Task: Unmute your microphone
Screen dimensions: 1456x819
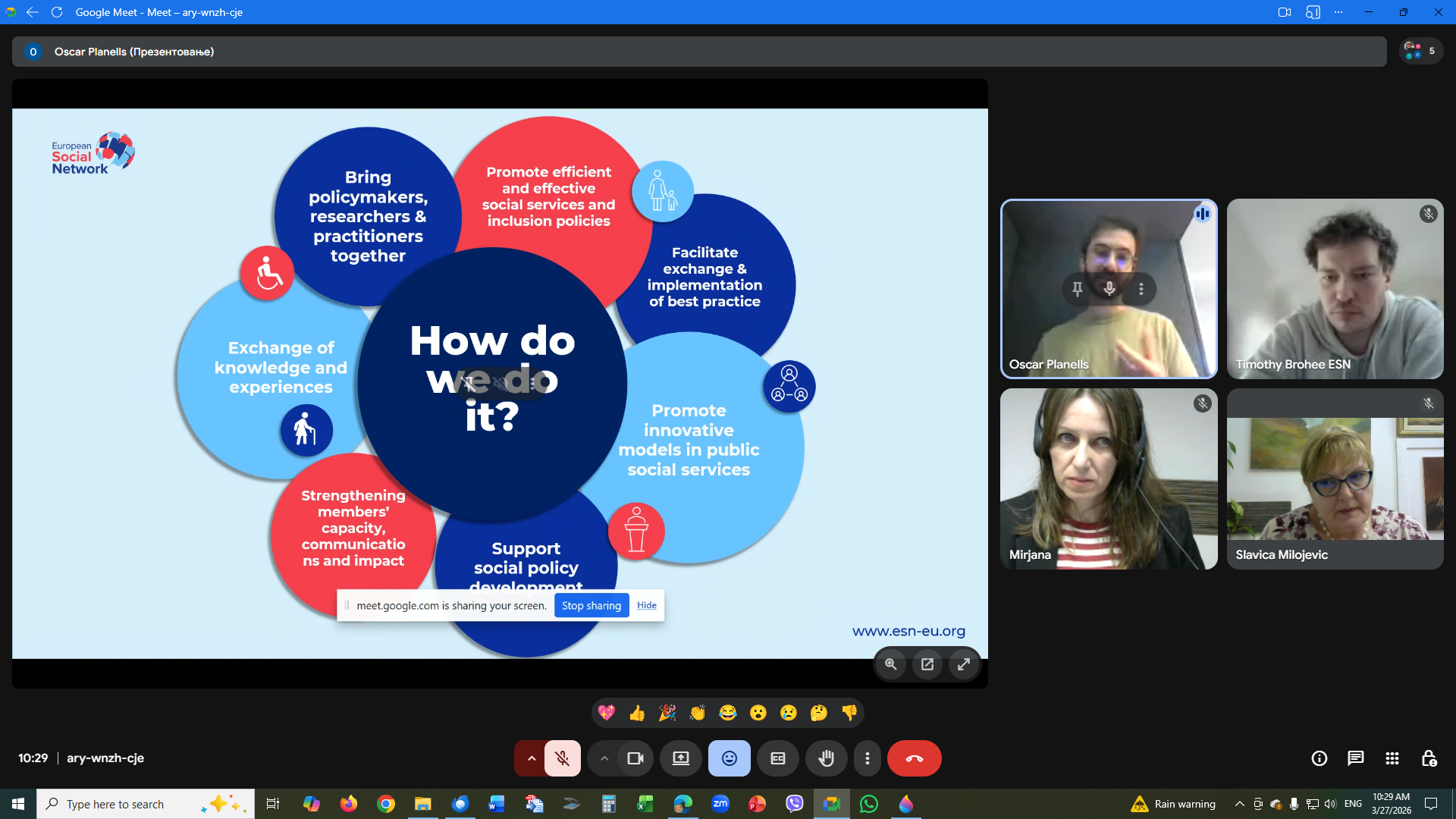Action: click(x=562, y=758)
